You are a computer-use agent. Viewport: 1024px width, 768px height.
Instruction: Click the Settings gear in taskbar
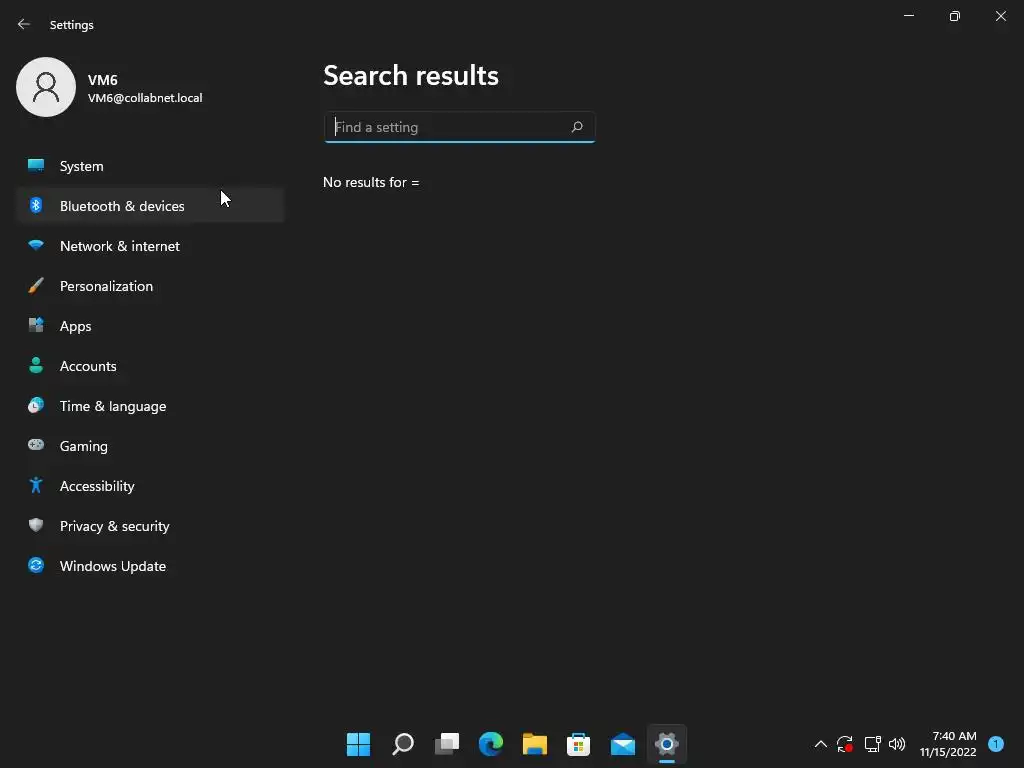pyautogui.click(x=667, y=744)
